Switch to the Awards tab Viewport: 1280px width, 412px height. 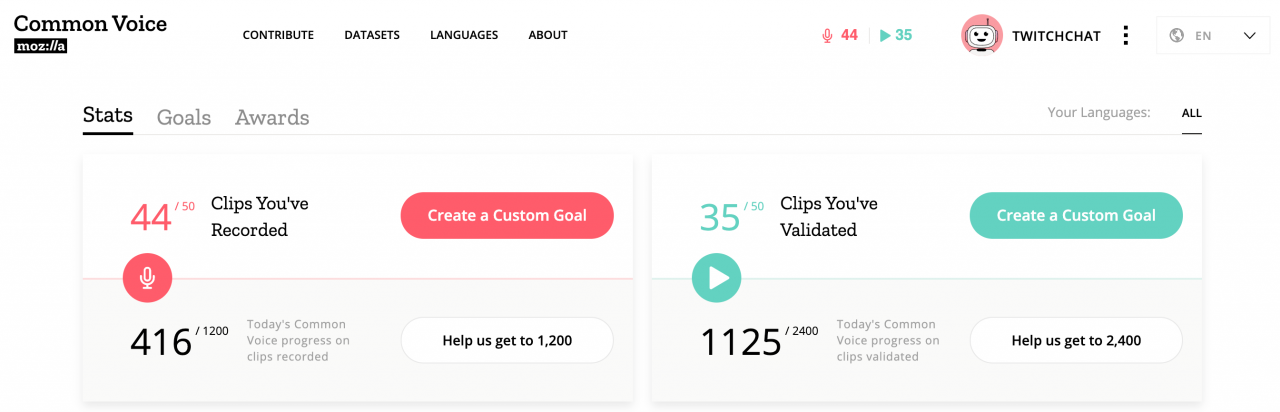click(272, 117)
